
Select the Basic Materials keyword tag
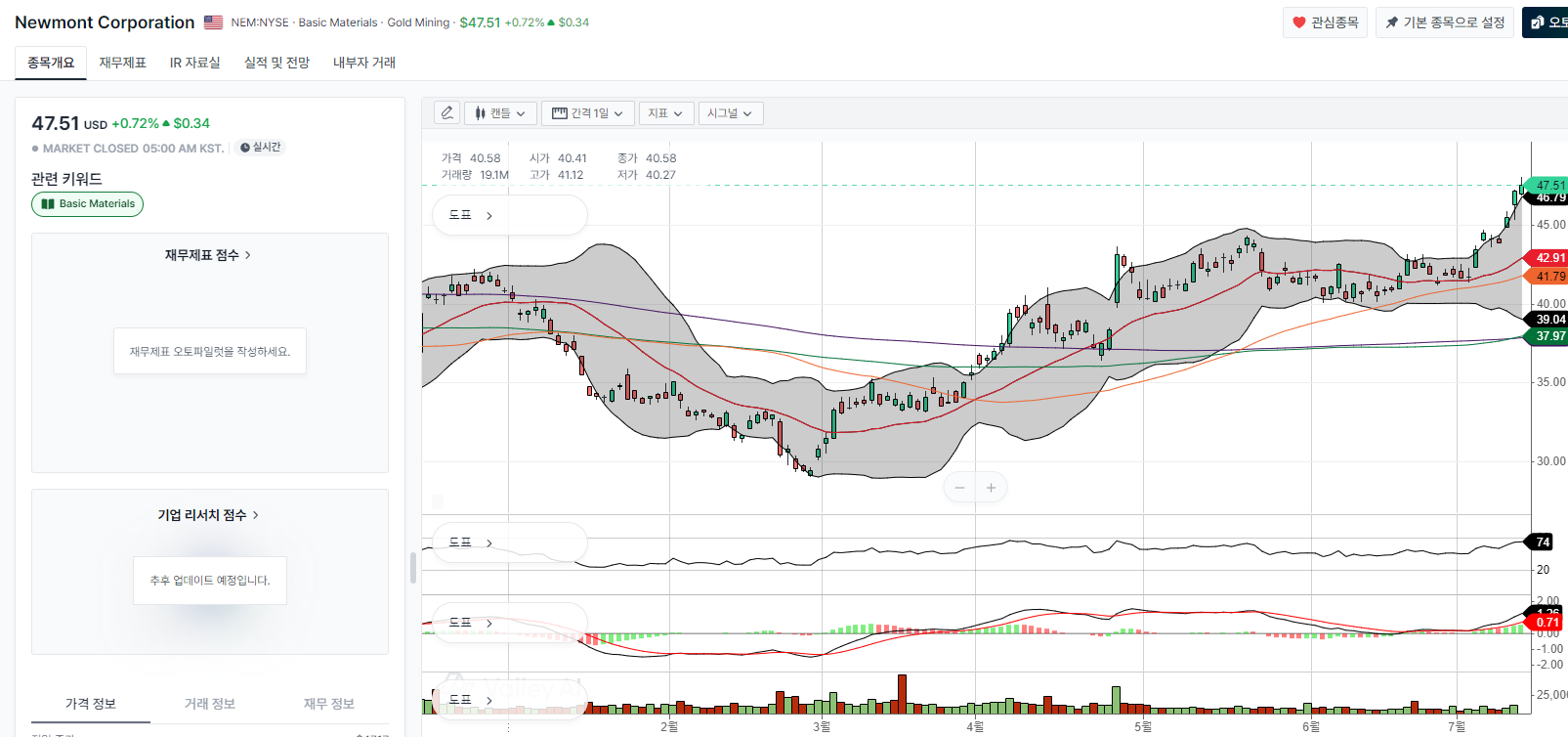click(x=88, y=204)
